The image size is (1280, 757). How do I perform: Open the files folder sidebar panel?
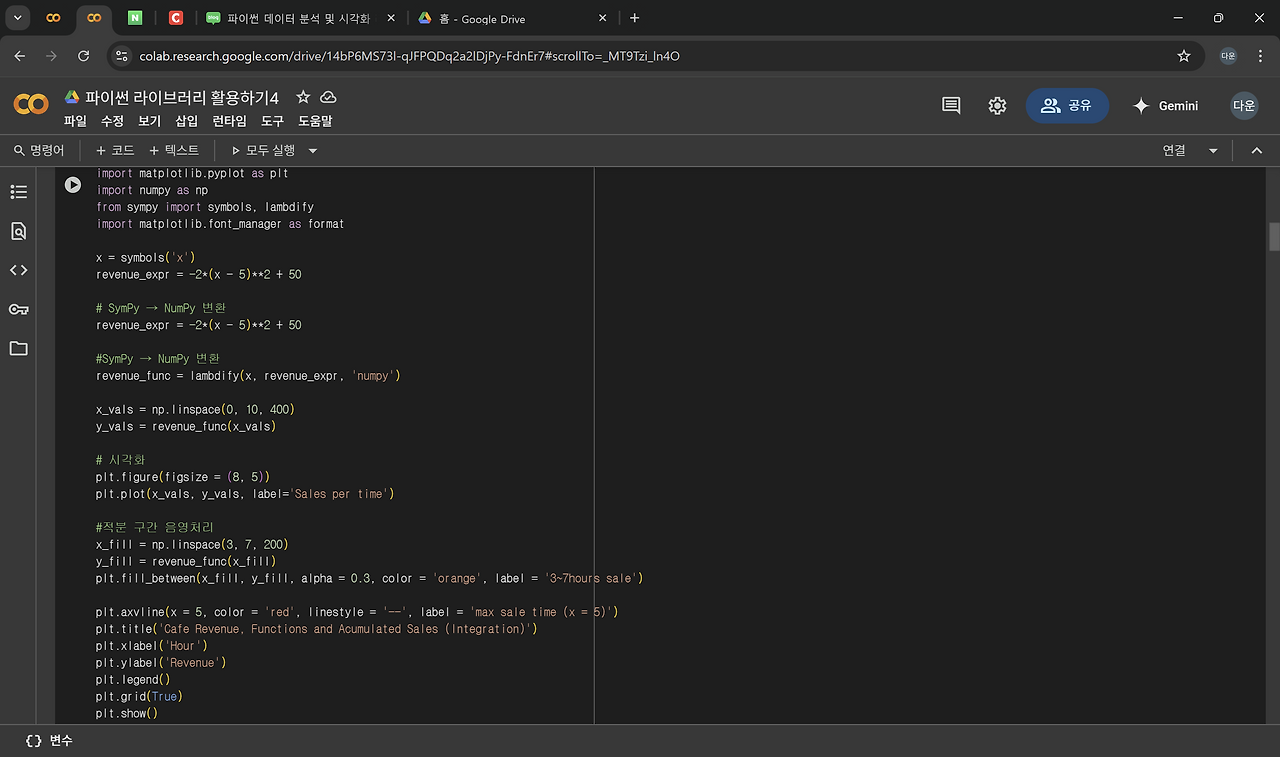tap(18, 348)
